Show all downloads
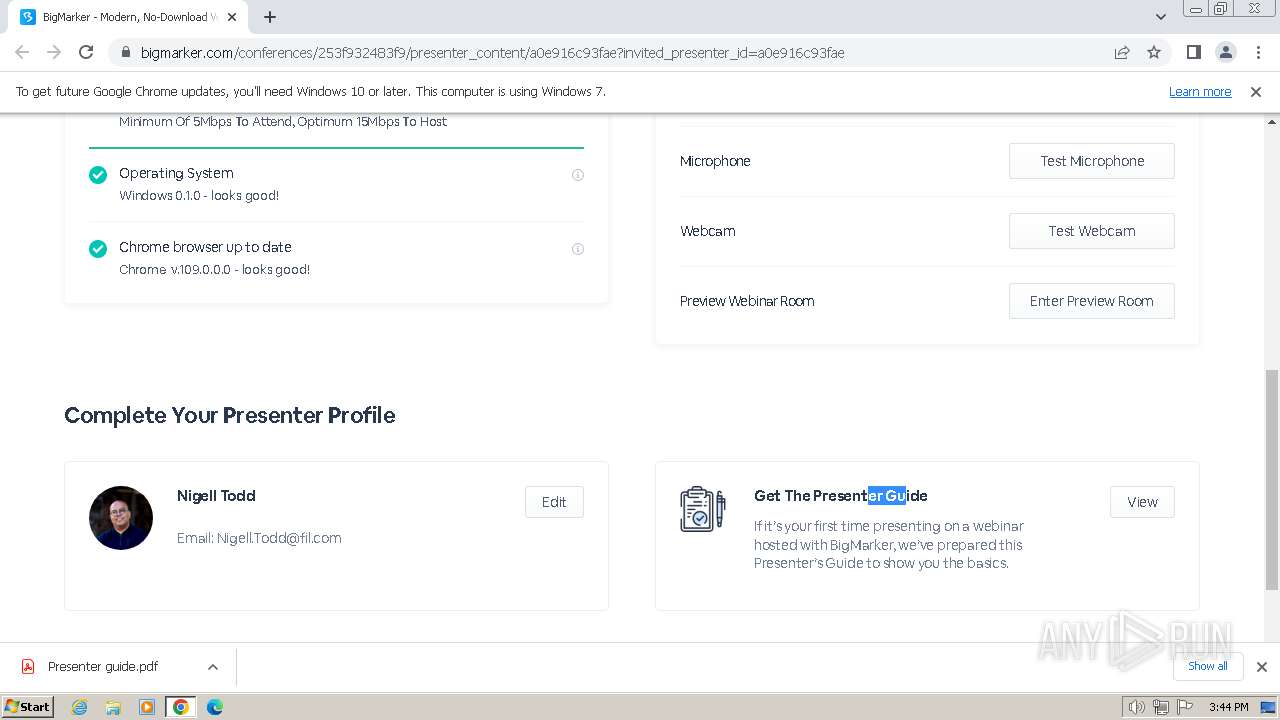Viewport: 1280px width, 720px height. (x=1208, y=666)
